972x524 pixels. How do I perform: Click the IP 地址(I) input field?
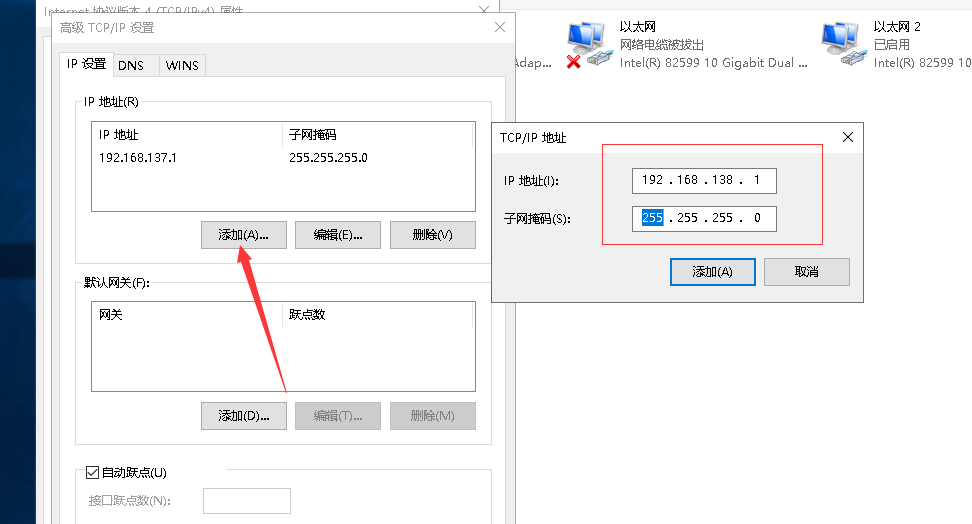point(704,180)
